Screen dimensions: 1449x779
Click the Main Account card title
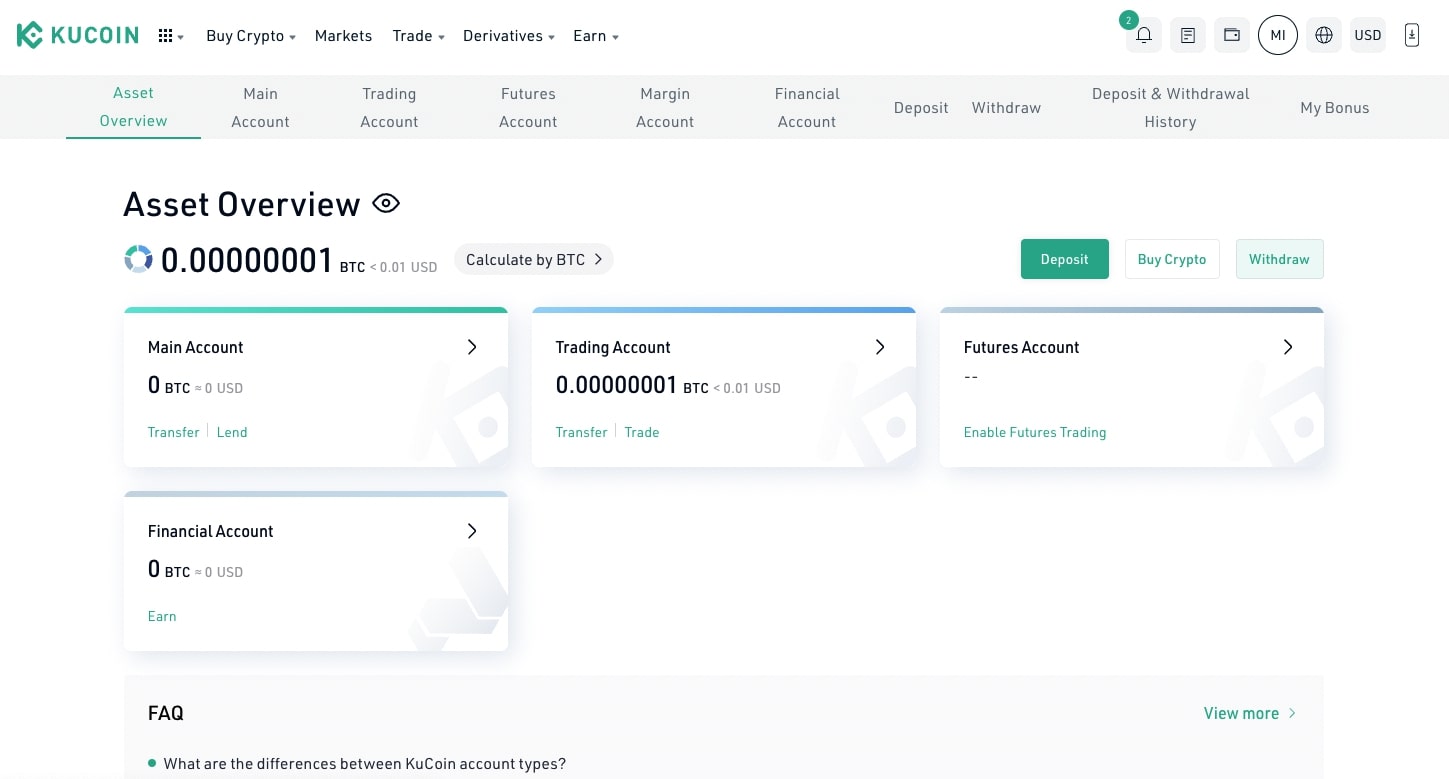click(196, 347)
